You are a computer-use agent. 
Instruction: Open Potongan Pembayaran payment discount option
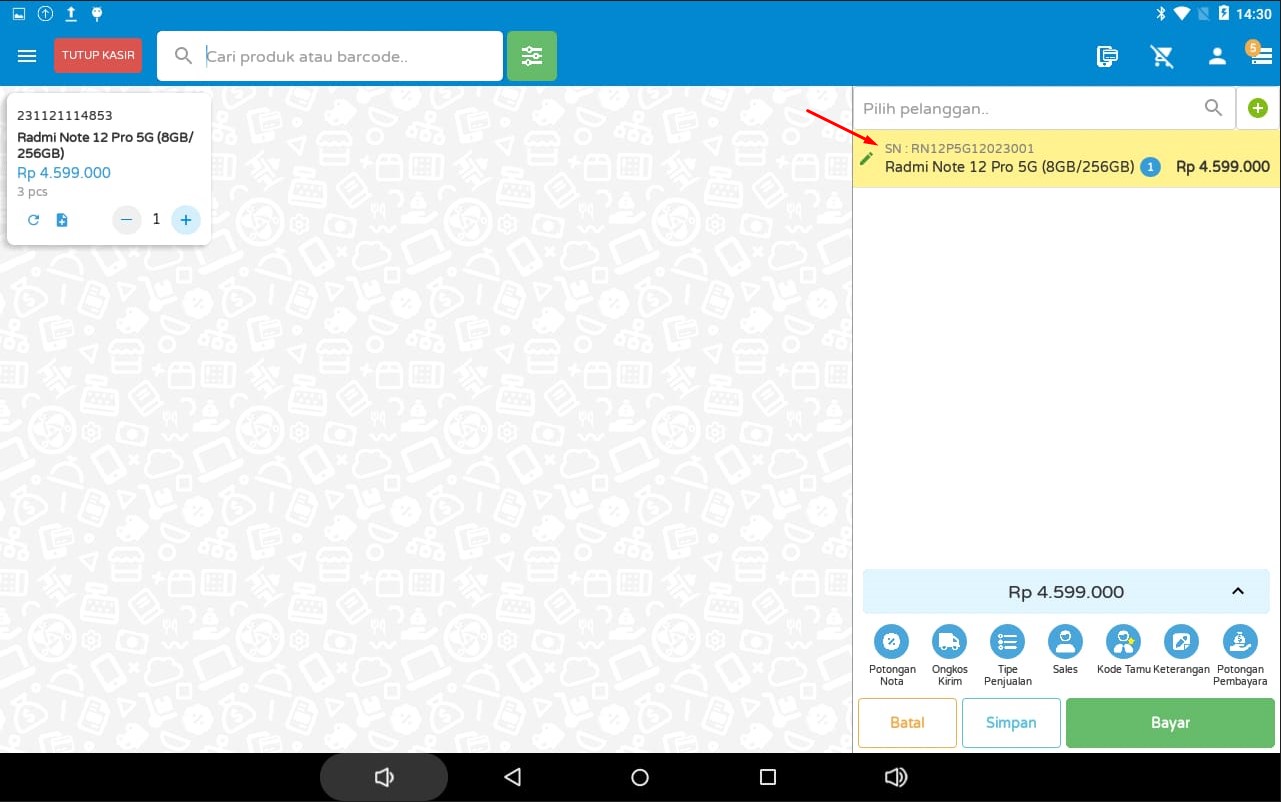tap(1240, 655)
